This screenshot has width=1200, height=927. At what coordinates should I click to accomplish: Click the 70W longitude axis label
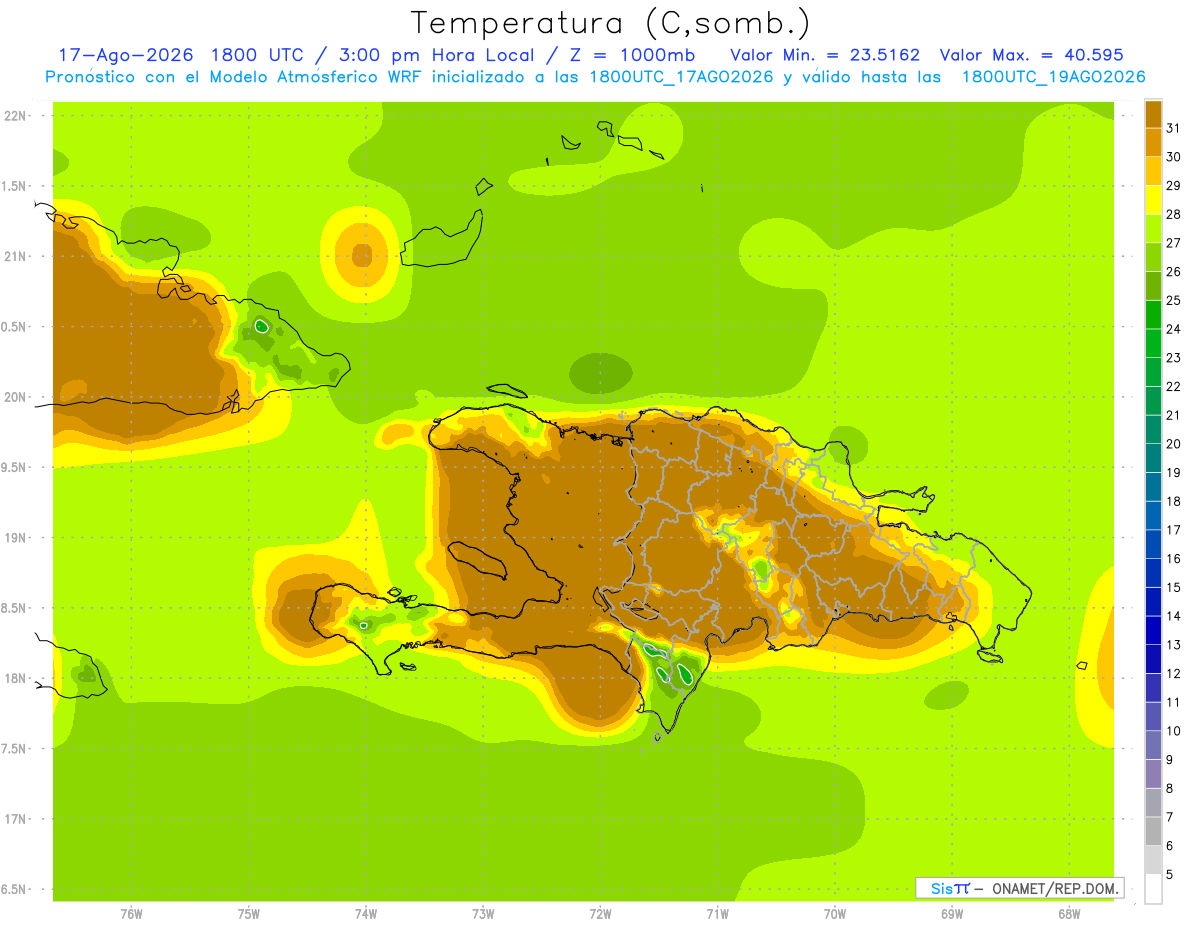click(x=835, y=913)
